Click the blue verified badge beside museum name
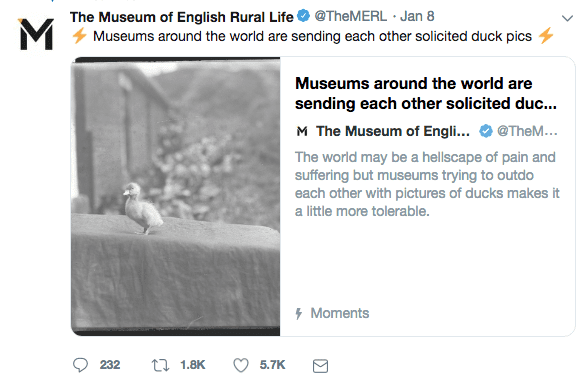Viewport: 583px width, 383px height. pos(303,16)
